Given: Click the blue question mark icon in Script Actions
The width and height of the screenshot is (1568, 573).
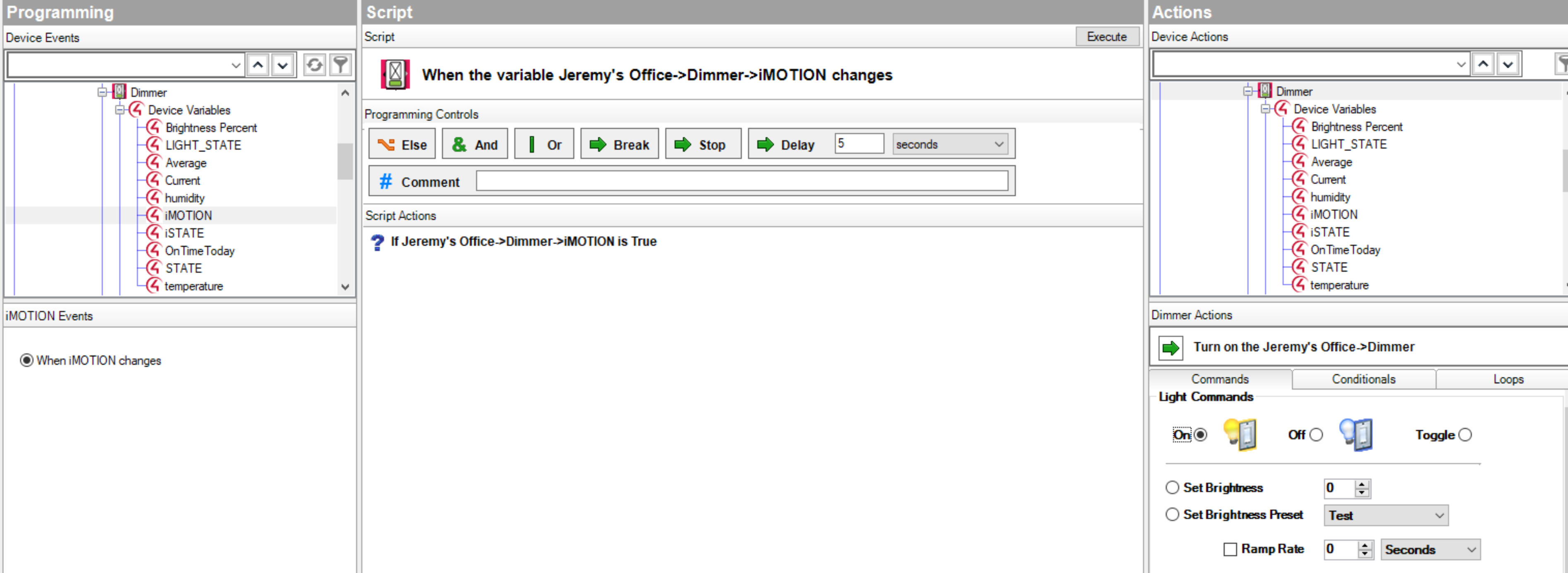Looking at the screenshot, I should pyautogui.click(x=377, y=242).
